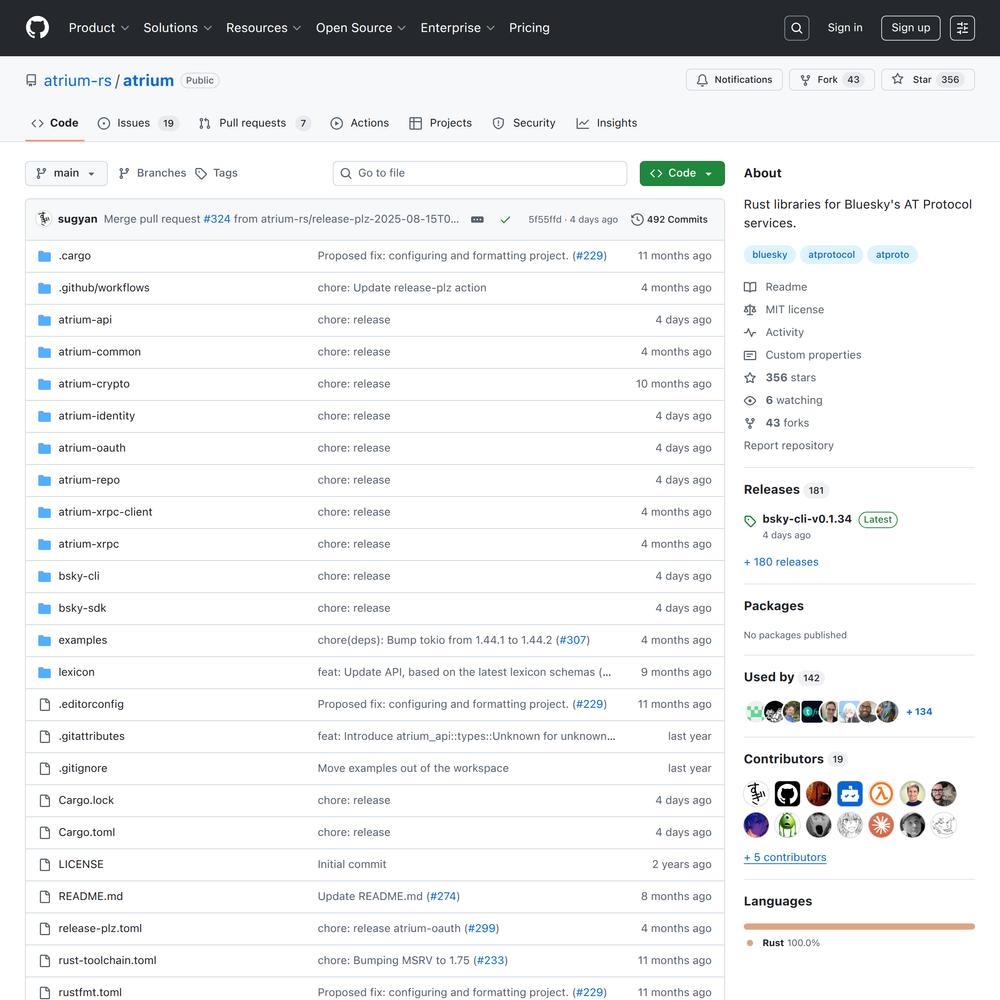Click the LICENSE file icon
Screen dimensions: 1000x1000
pos(45,864)
